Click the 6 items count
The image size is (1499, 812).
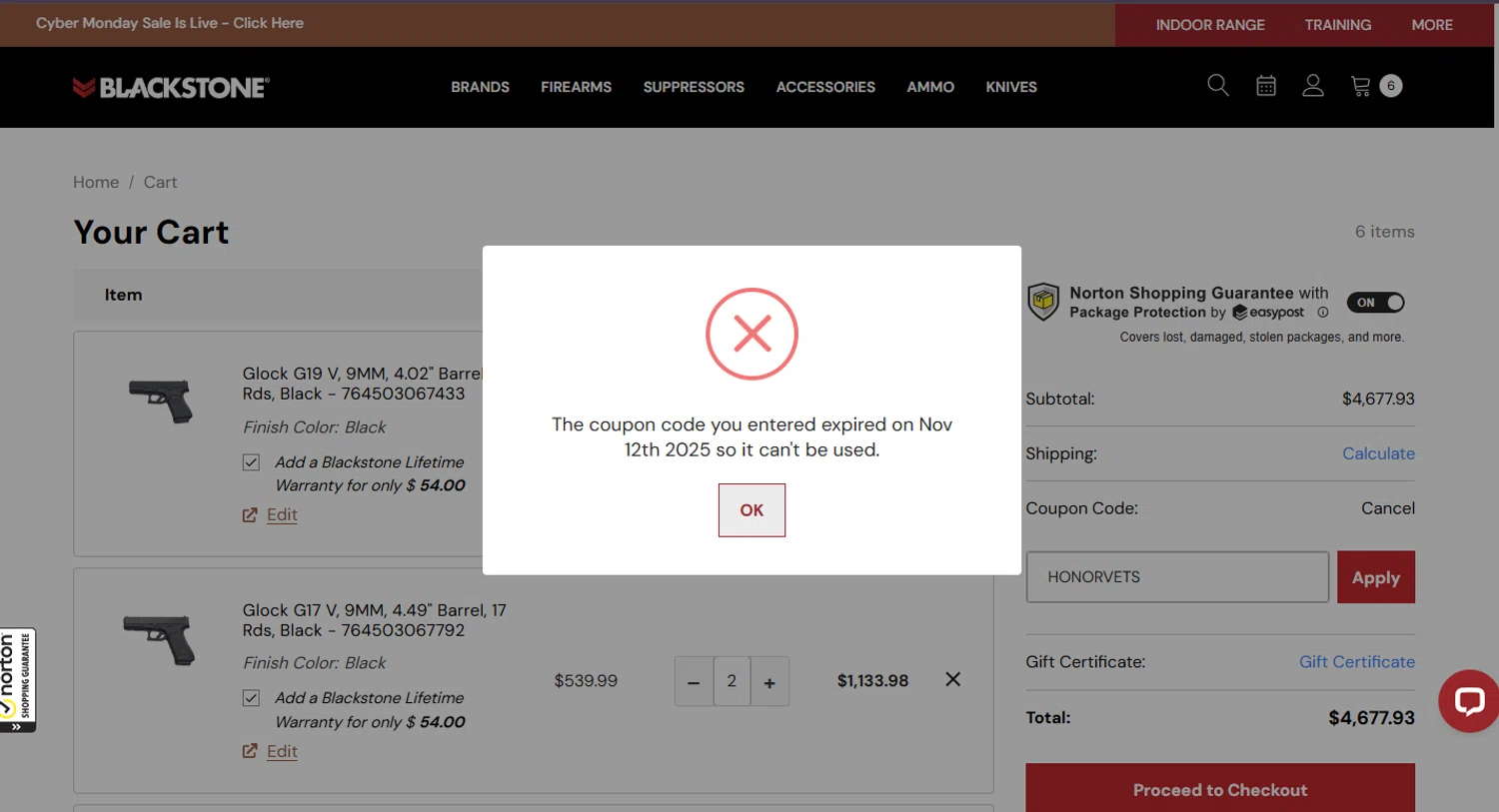pyautogui.click(x=1384, y=232)
